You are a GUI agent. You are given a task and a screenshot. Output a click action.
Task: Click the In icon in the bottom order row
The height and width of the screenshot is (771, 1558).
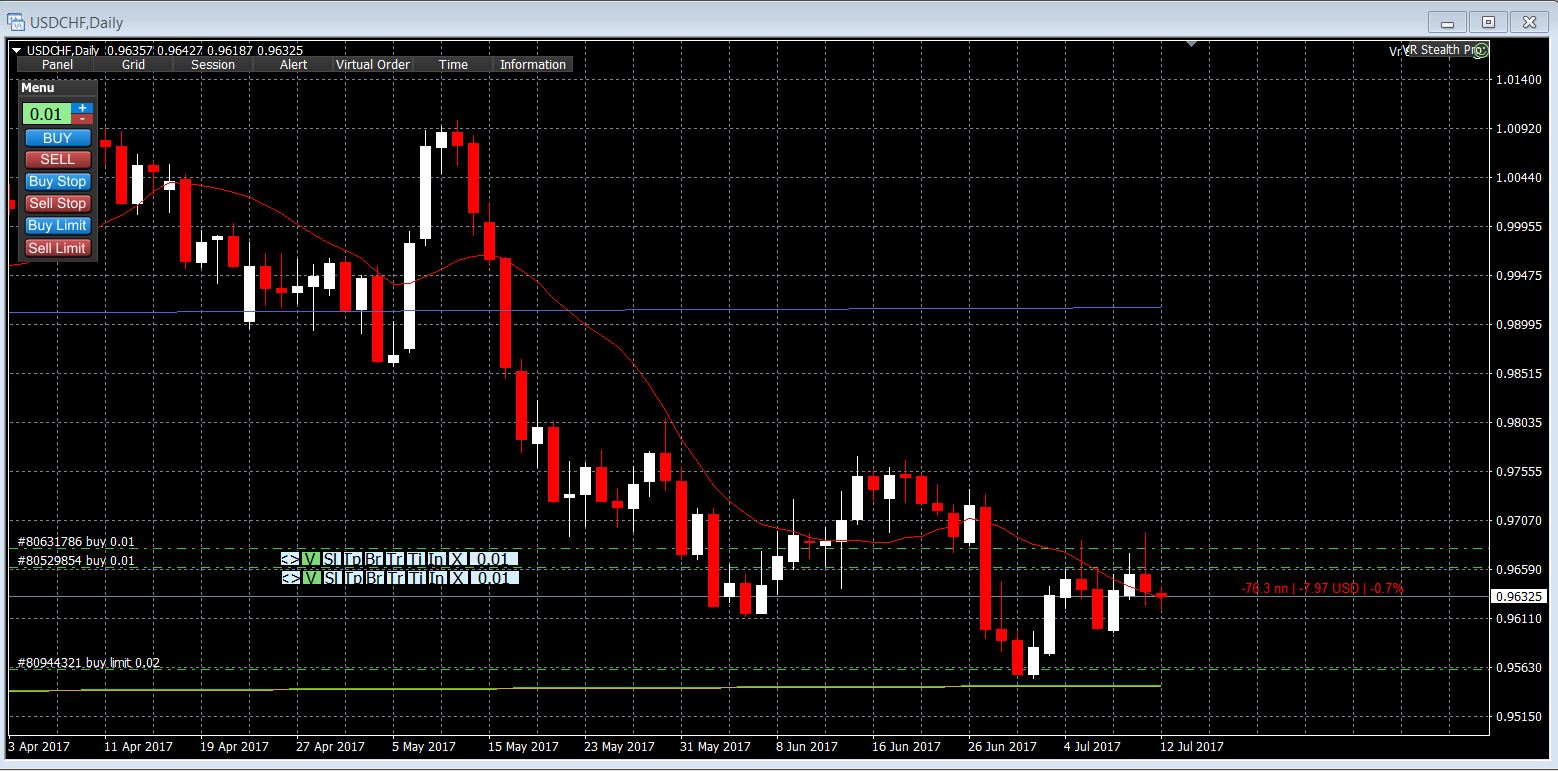point(436,578)
